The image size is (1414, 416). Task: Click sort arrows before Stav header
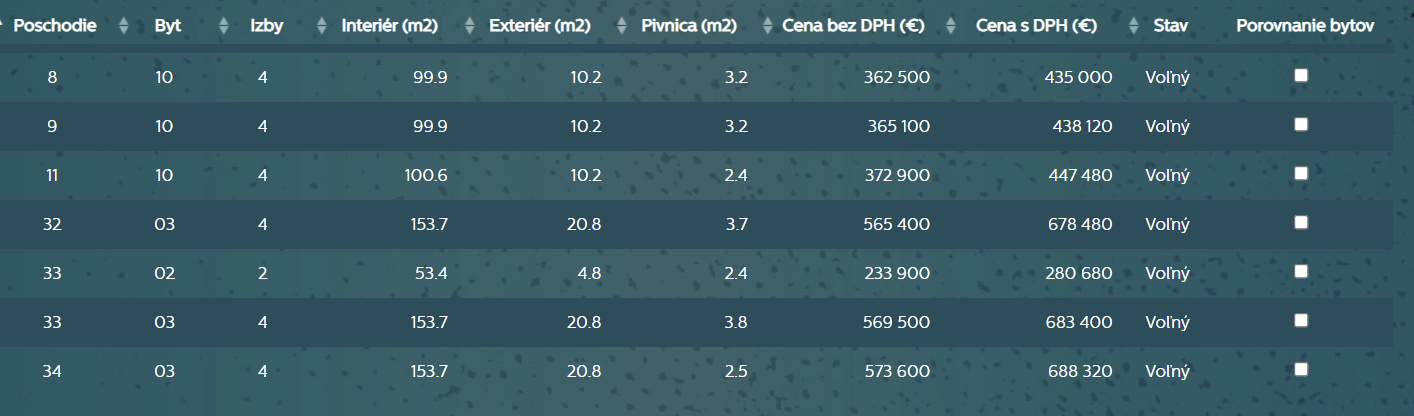tap(1134, 27)
